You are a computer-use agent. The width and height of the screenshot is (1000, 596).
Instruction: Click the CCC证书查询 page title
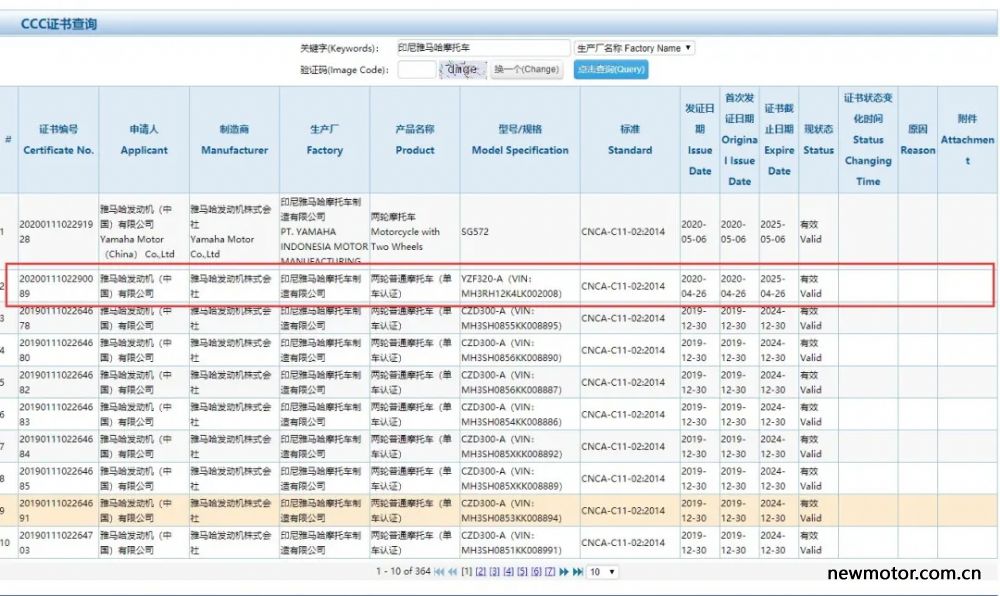tap(59, 24)
